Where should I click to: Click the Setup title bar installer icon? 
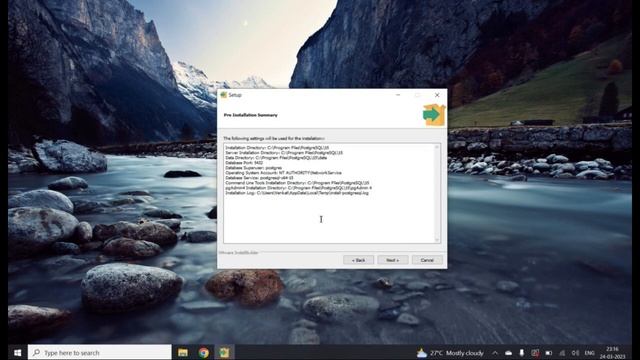tap(223, 95)
